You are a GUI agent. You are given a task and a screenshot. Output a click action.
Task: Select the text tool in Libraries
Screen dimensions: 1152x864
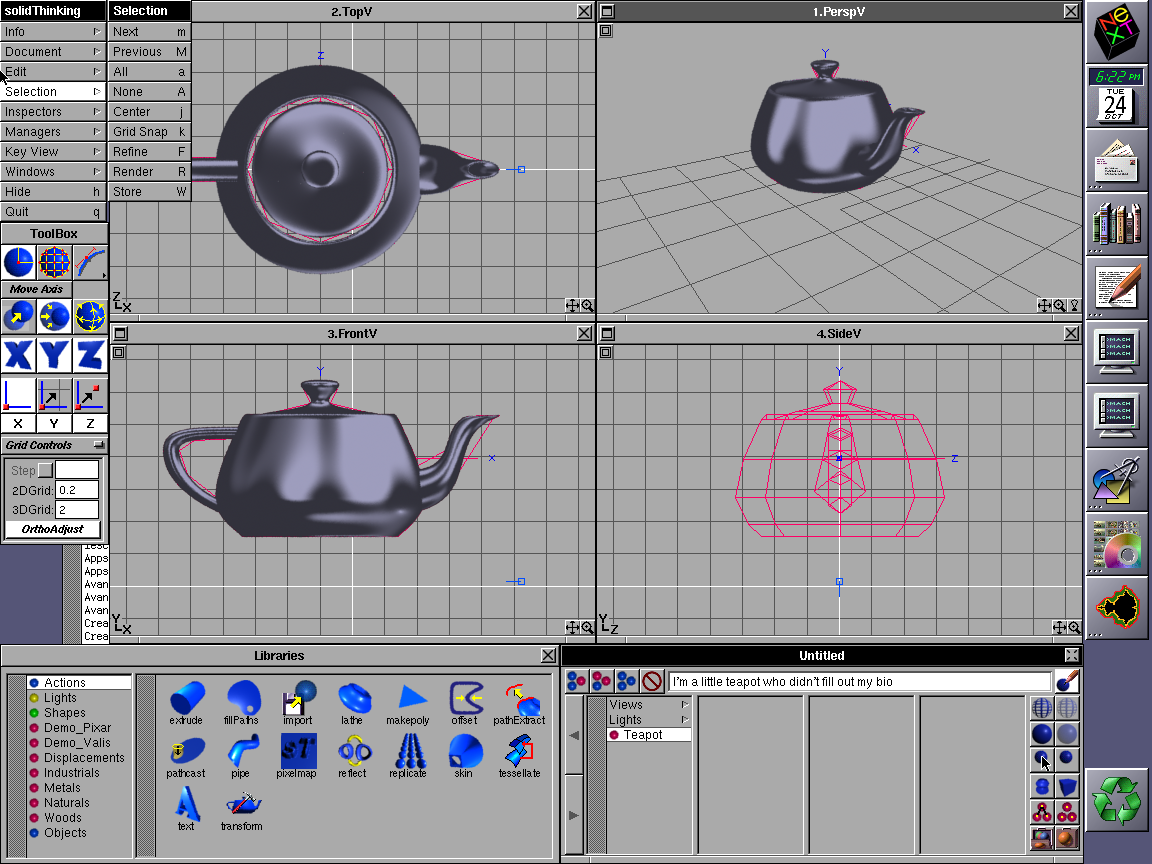click(186, 804)
